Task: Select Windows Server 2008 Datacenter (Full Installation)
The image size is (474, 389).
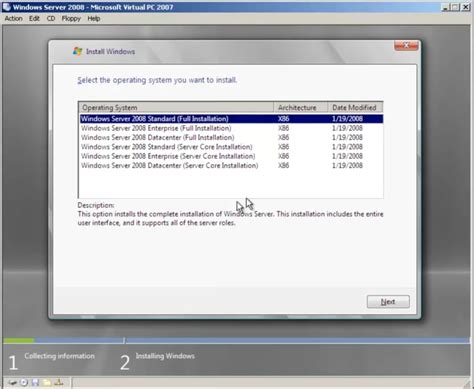Action: pyautogui.click(x=231, y=137)
